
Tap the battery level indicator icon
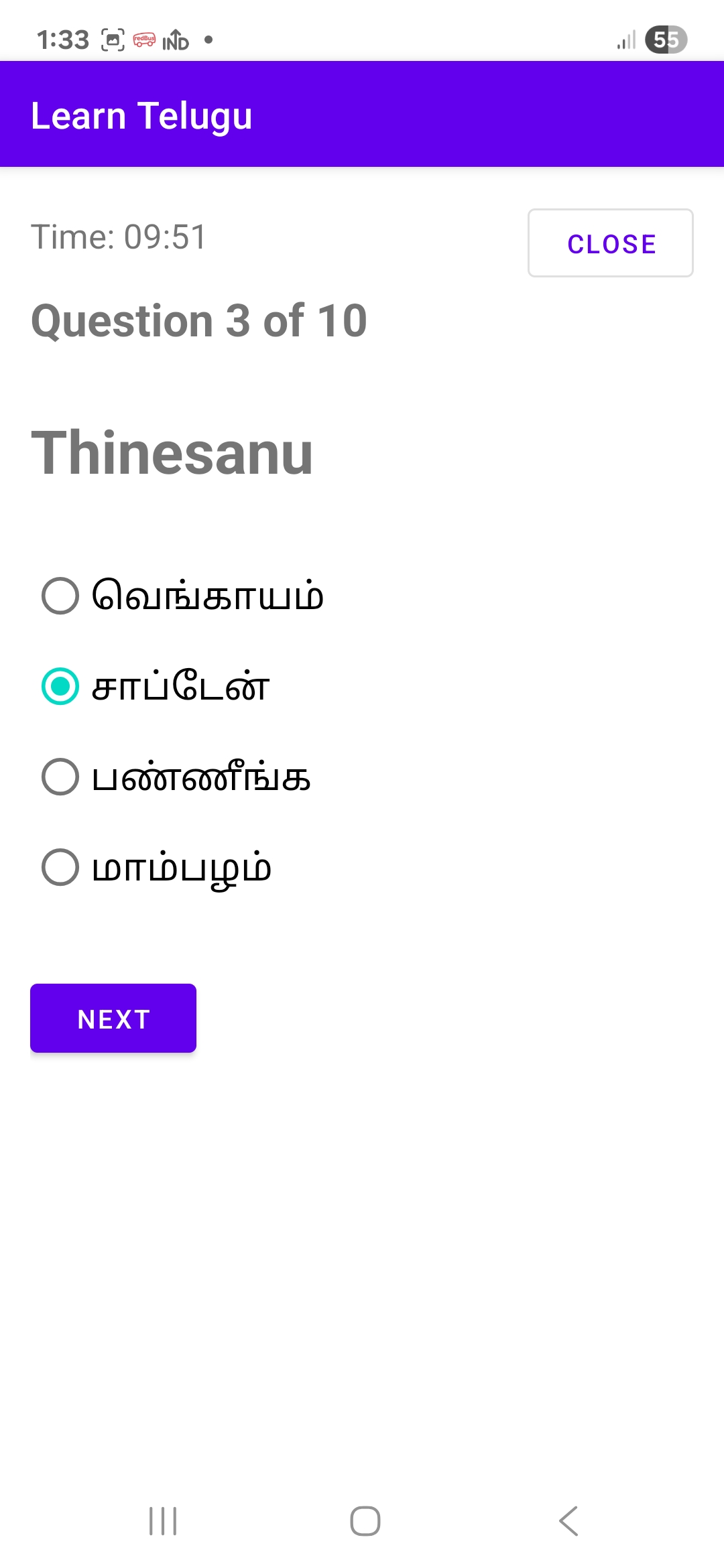666,40
